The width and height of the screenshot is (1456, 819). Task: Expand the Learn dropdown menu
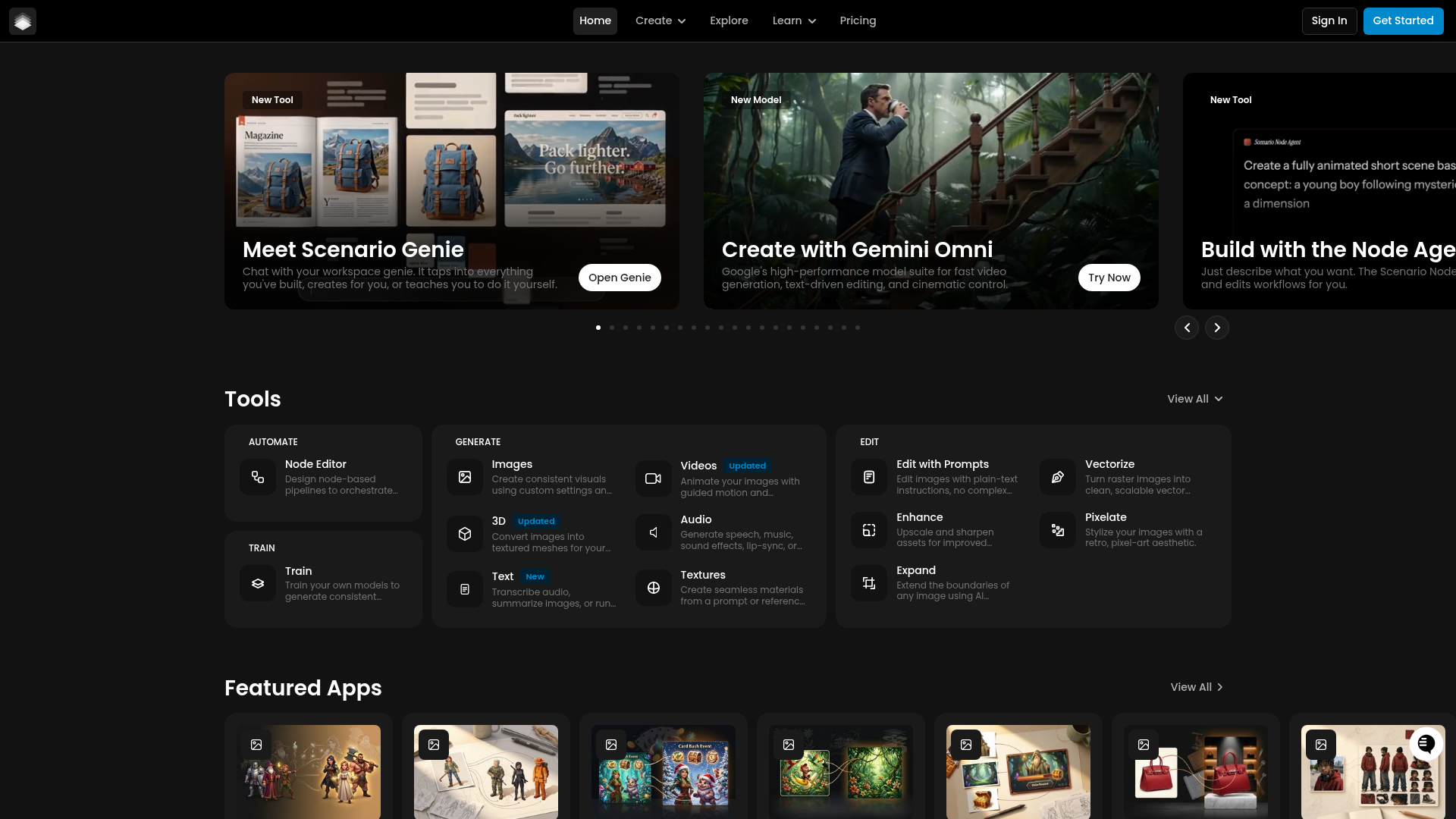794,21
